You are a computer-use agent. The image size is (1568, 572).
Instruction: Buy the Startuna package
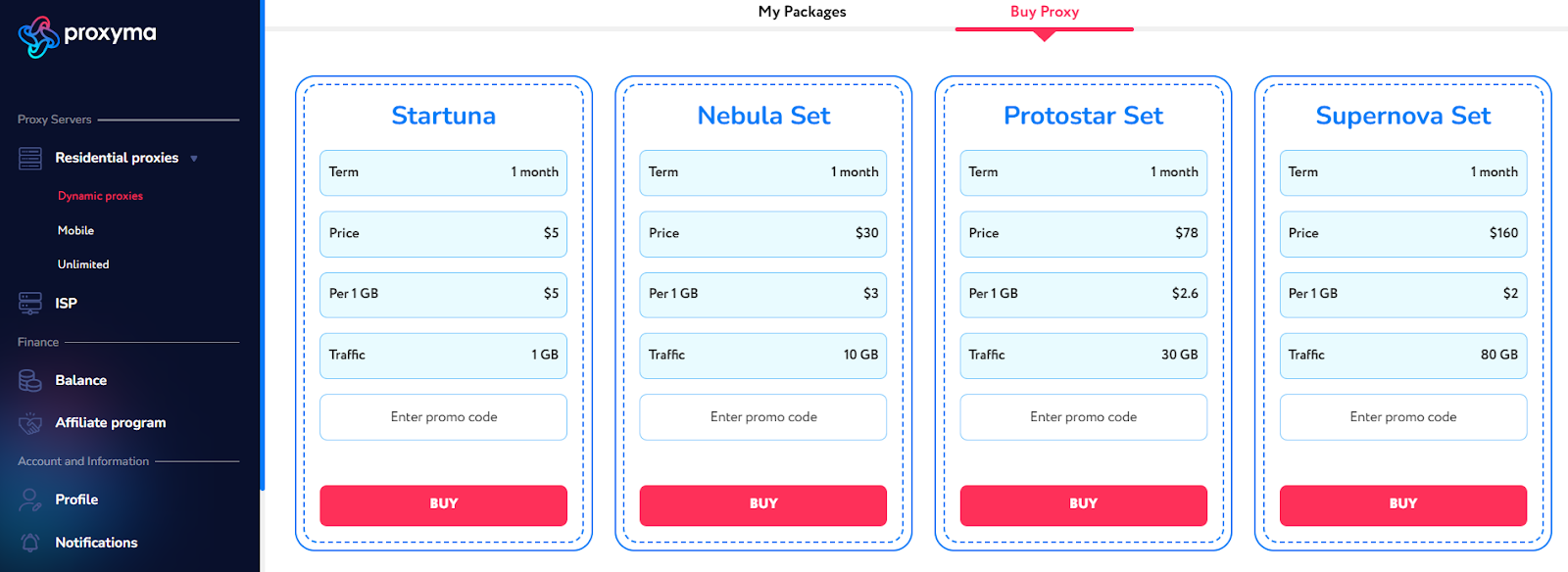click(x=443, y=504)
